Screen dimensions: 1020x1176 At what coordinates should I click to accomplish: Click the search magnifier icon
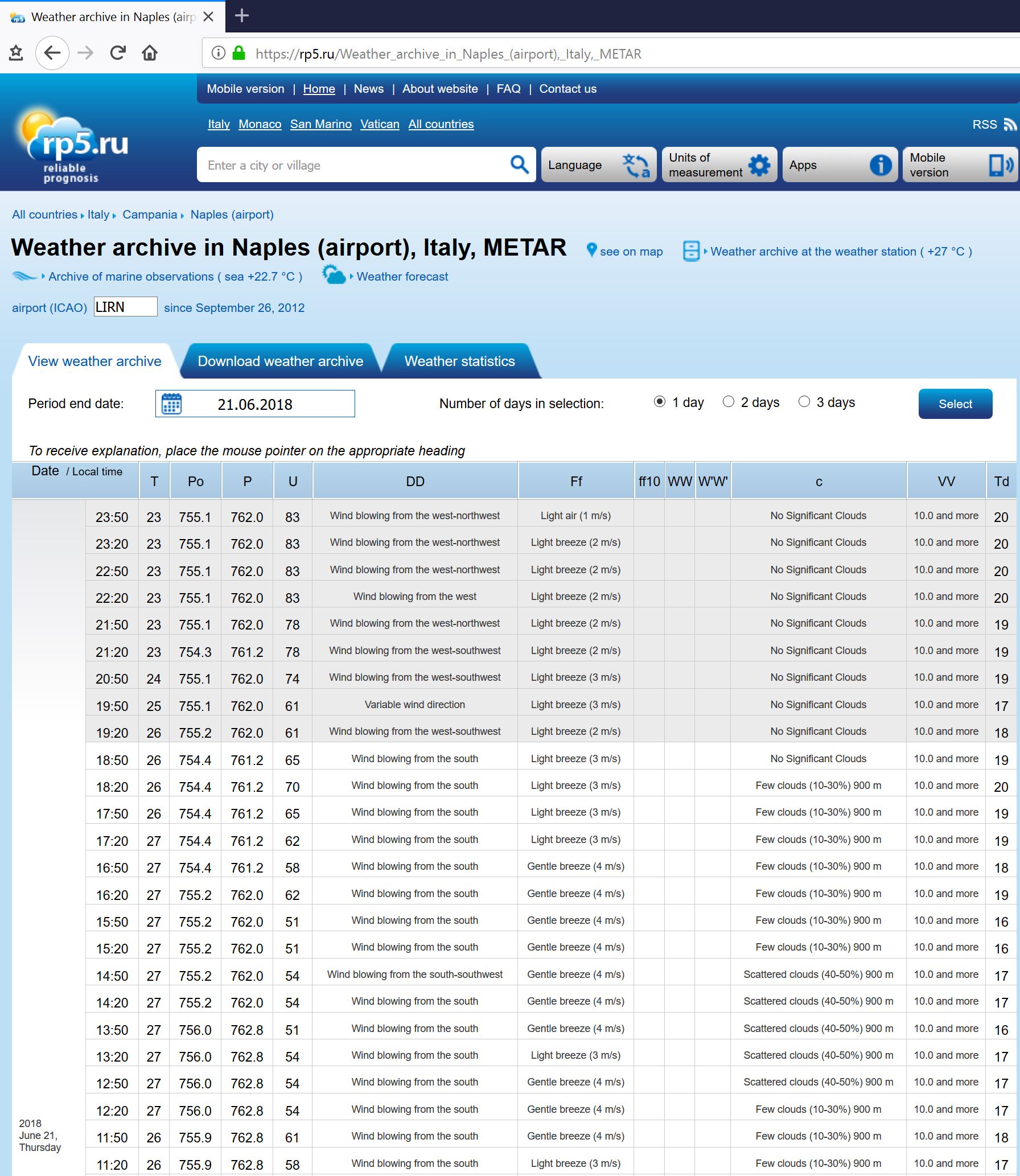[519, 165]
